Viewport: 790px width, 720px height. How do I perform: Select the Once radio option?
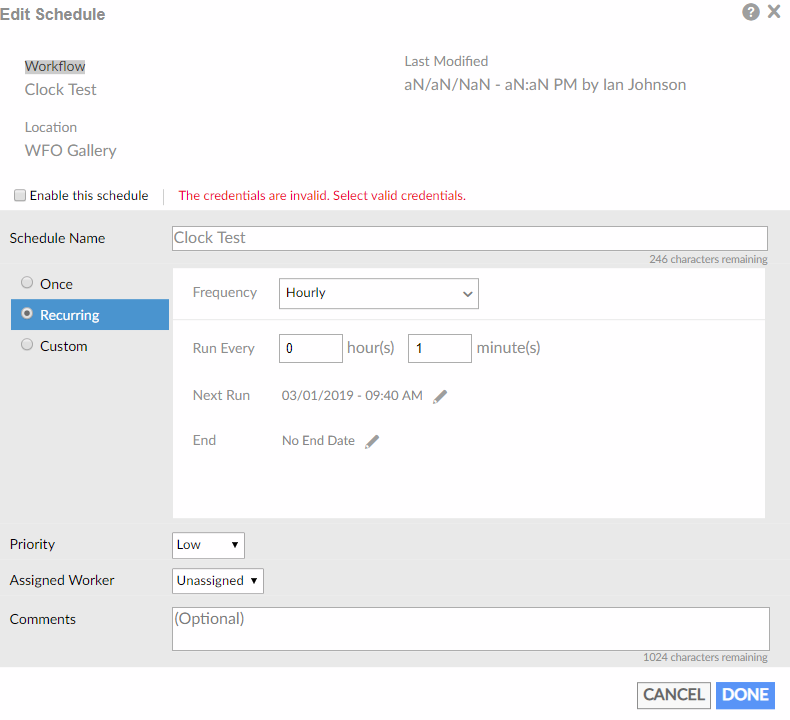(27, 283)
